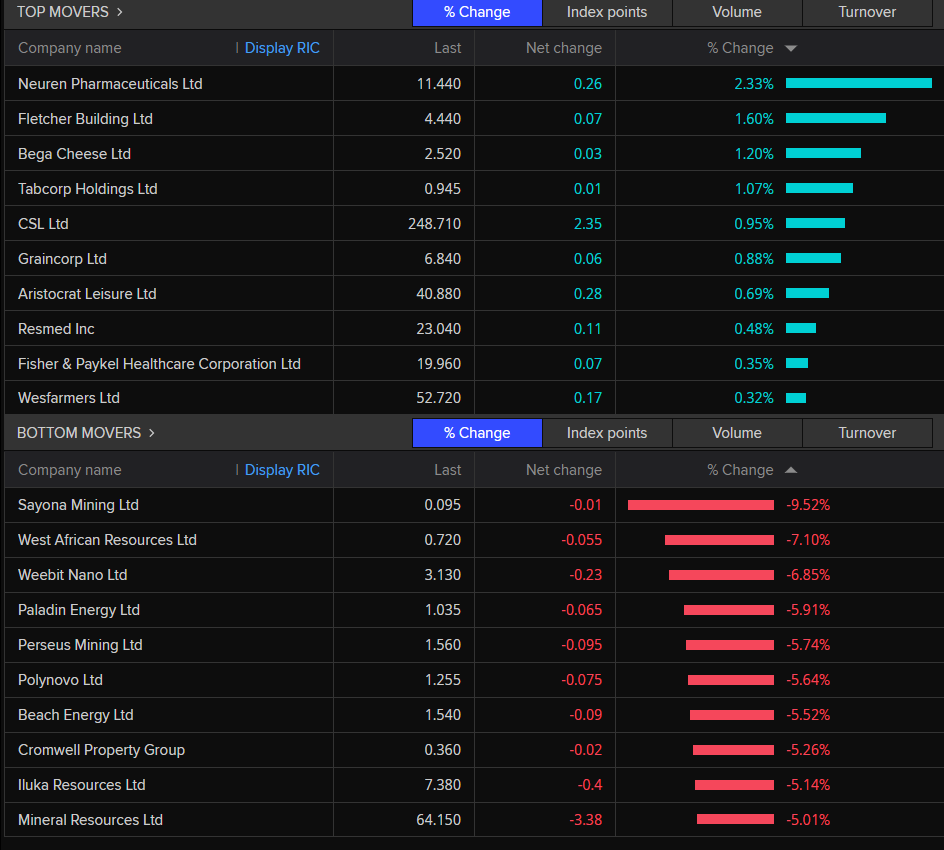Switch Bottom Movers to Index points tab
This screenshot has width=944, height=850.
607,433
